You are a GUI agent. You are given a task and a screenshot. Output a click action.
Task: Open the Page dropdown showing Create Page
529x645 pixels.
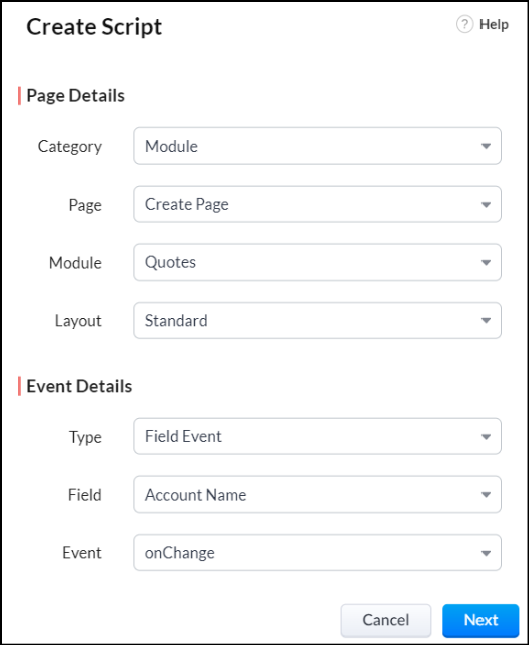pyautogui.click(x=317, y=204)
